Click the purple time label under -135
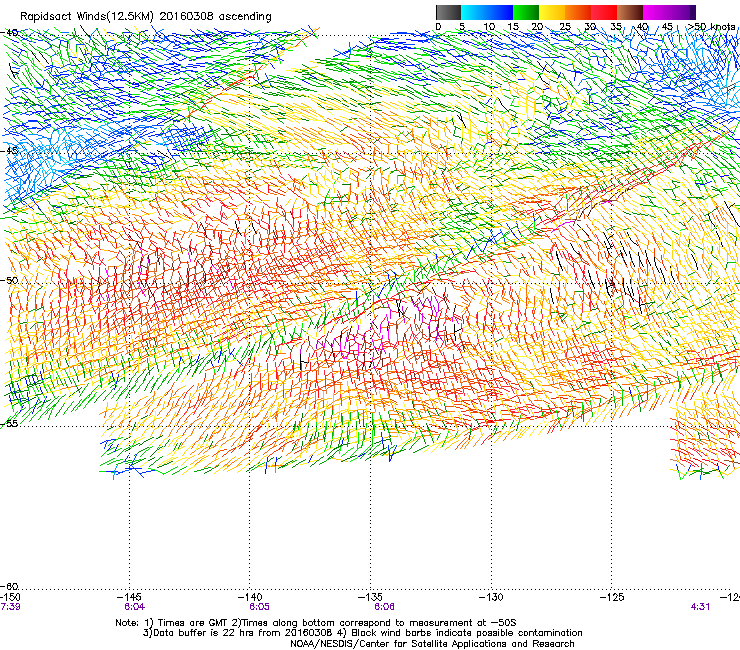This screenshot has height=650, width=740. 384,607
